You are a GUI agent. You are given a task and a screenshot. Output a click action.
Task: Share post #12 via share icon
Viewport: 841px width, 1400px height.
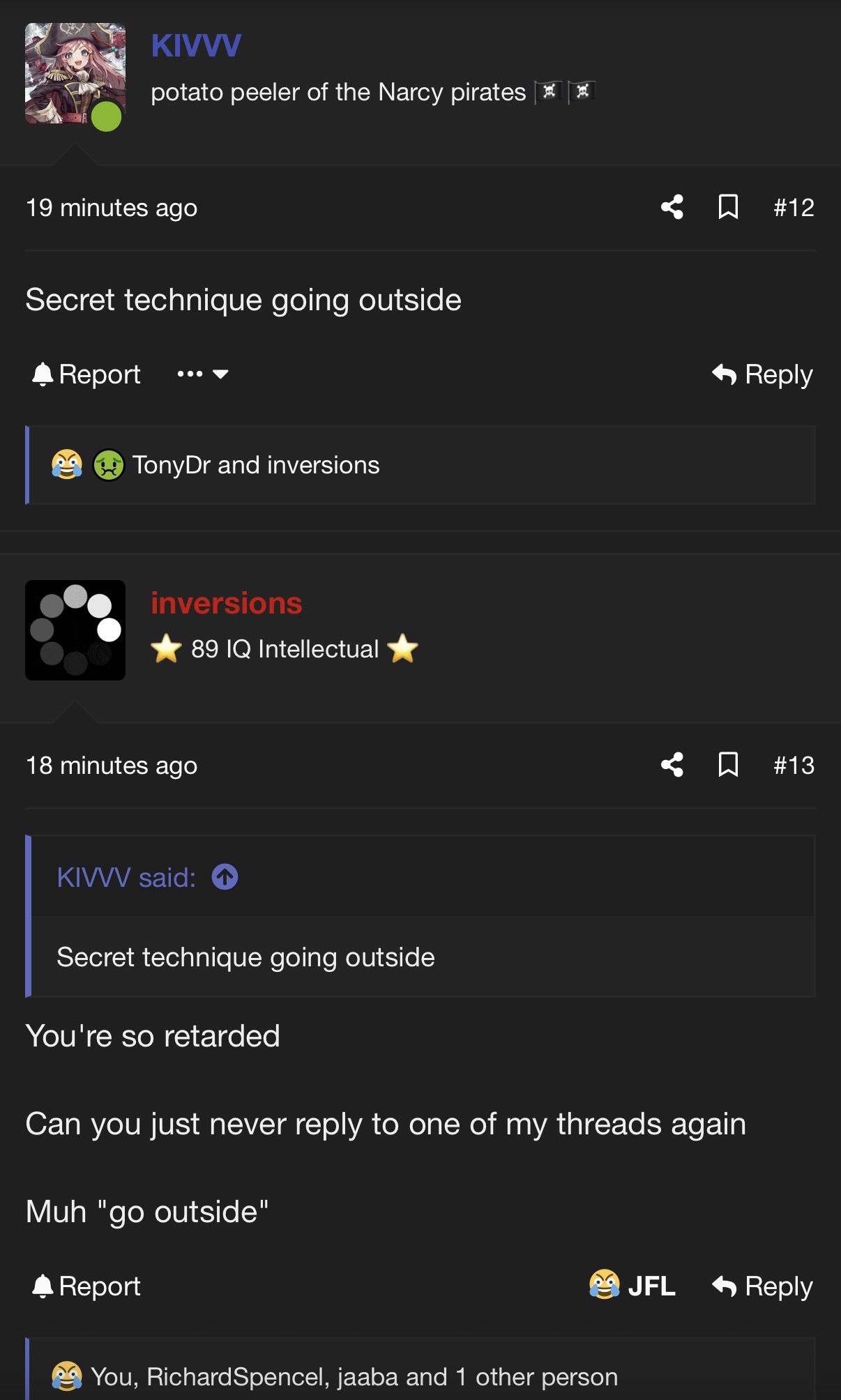pyautogui.click(x=672, y=207)
